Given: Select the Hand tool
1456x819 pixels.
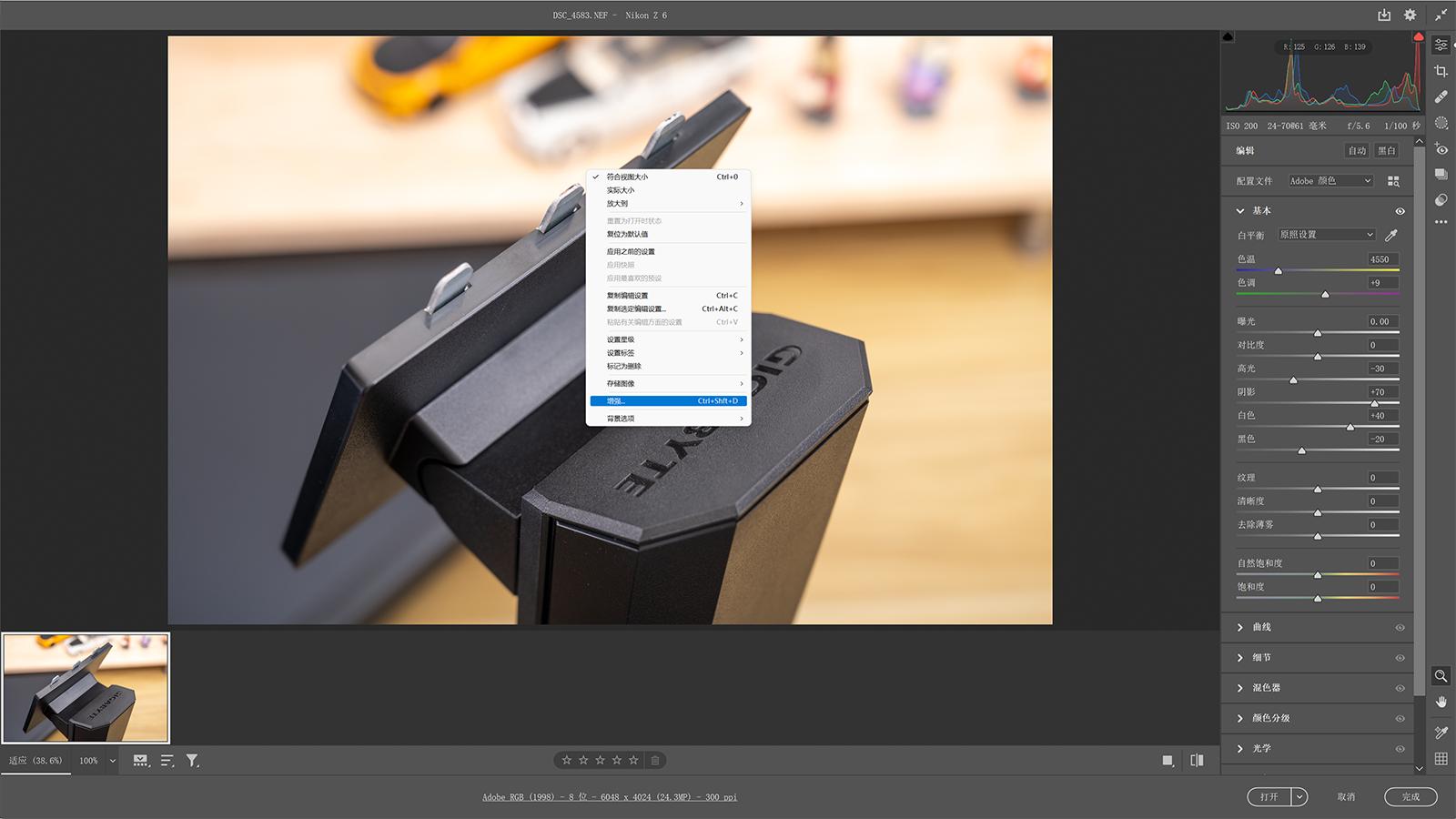Looking at the screenshot, I should tap(1441, 702).
